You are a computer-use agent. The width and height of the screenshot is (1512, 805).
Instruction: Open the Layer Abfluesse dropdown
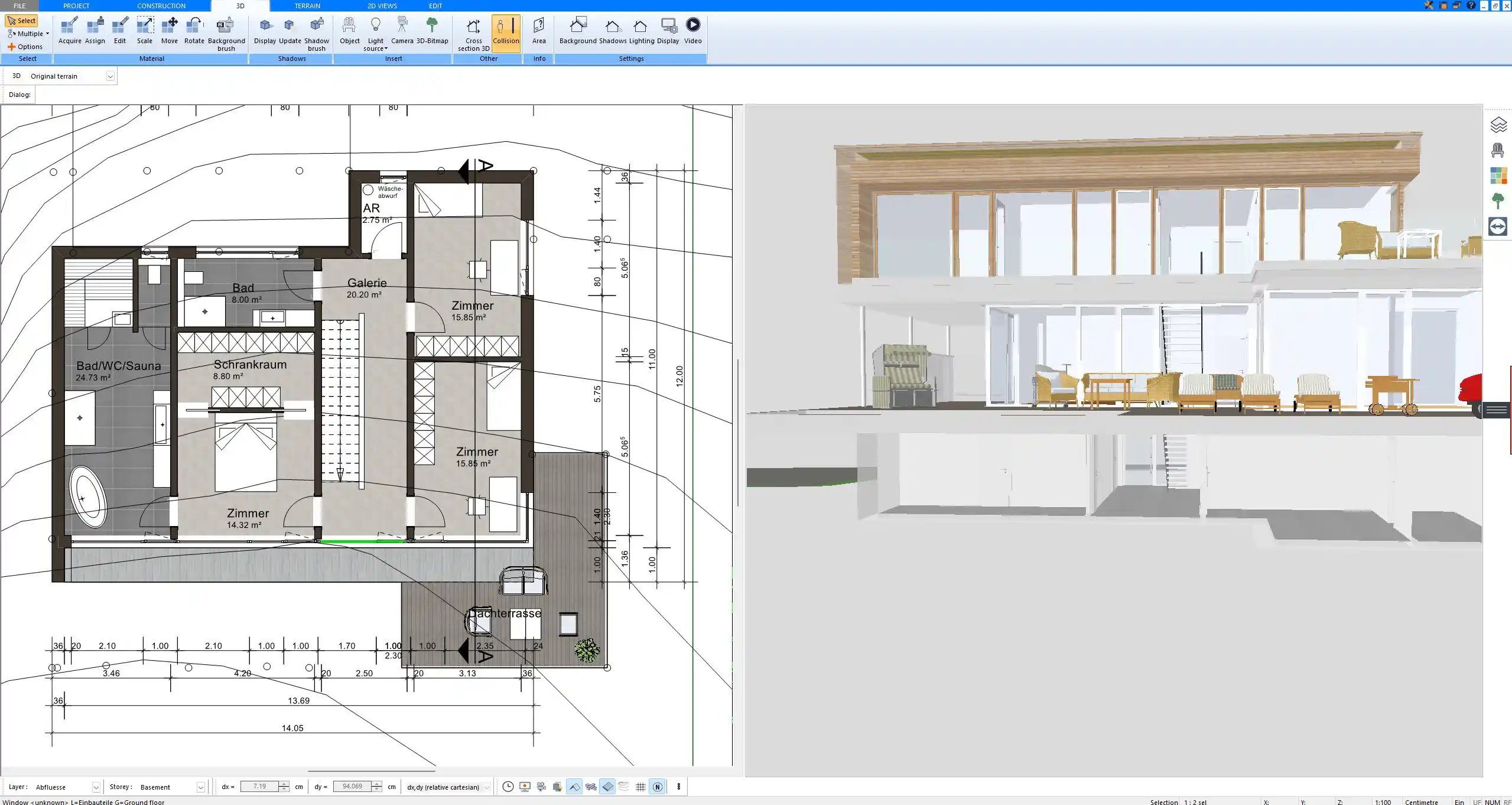[96, 787]
